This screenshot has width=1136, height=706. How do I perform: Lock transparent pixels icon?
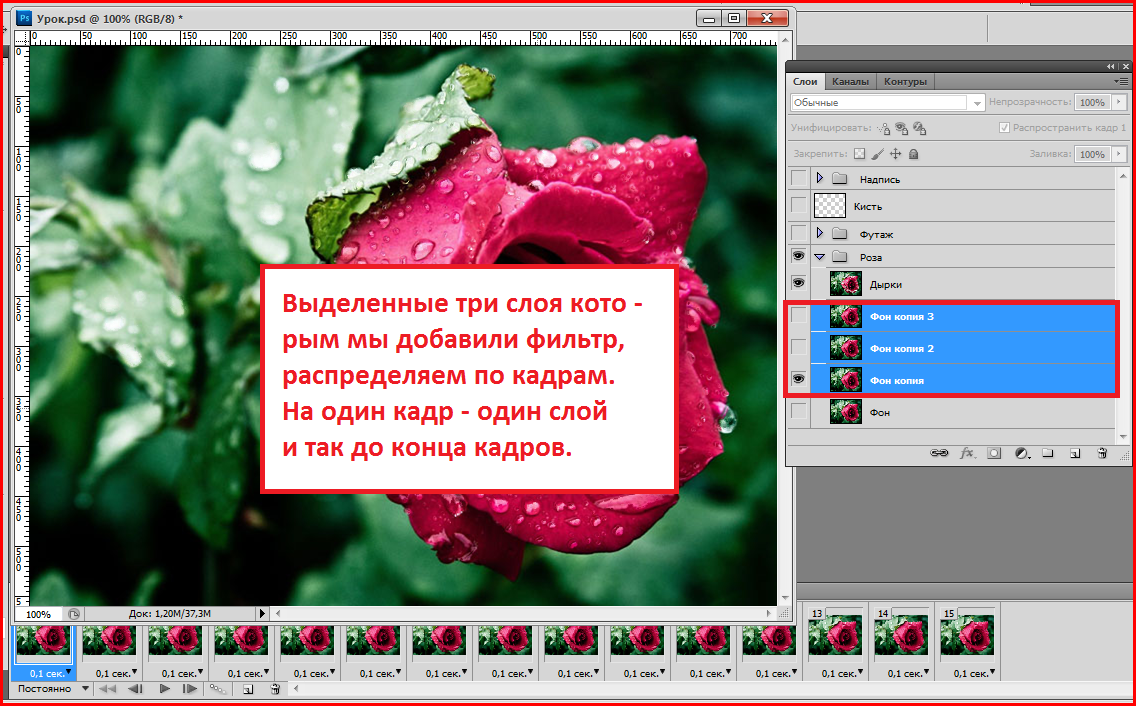tap(859, 154)
